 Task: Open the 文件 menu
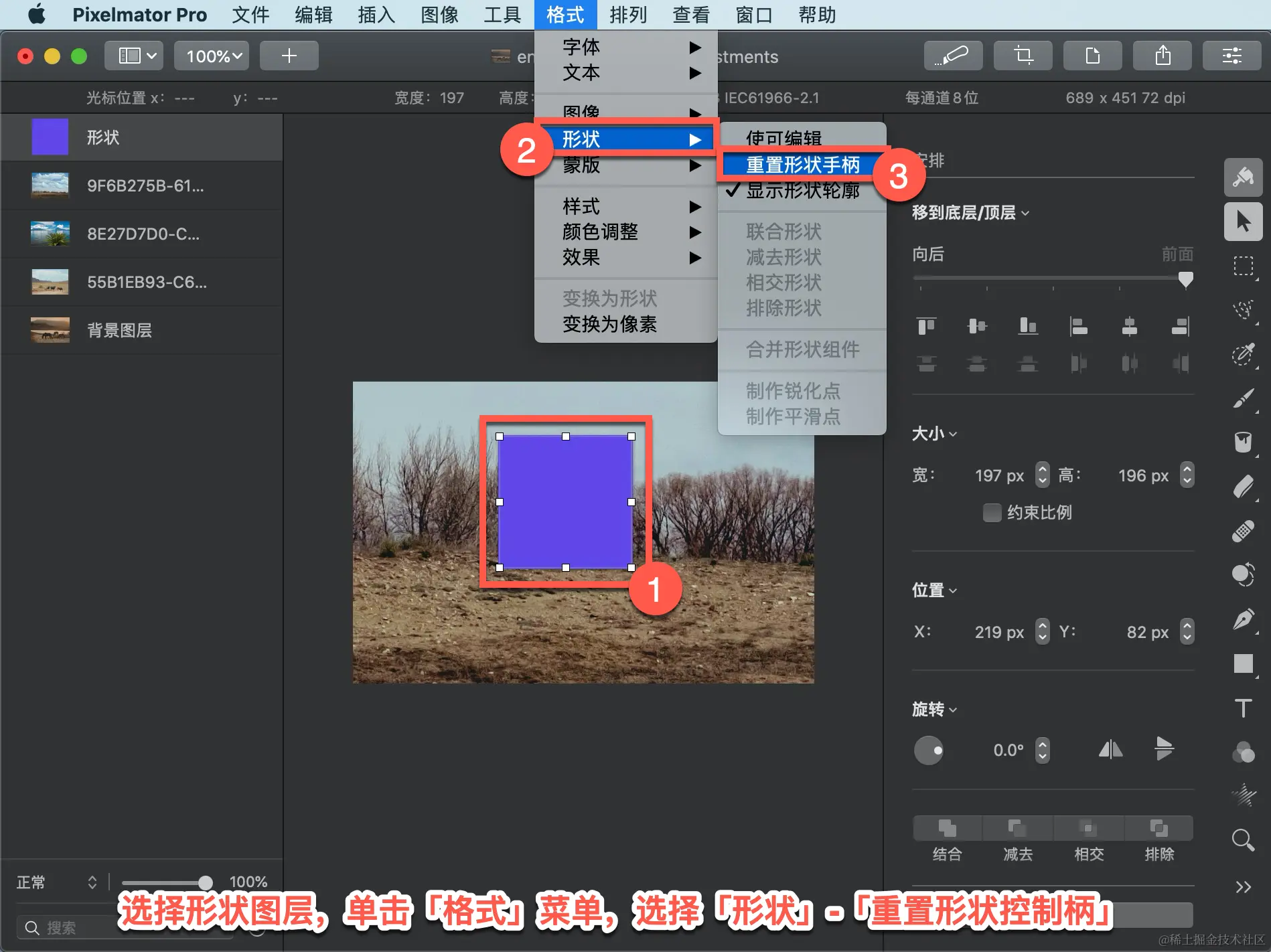250,15
